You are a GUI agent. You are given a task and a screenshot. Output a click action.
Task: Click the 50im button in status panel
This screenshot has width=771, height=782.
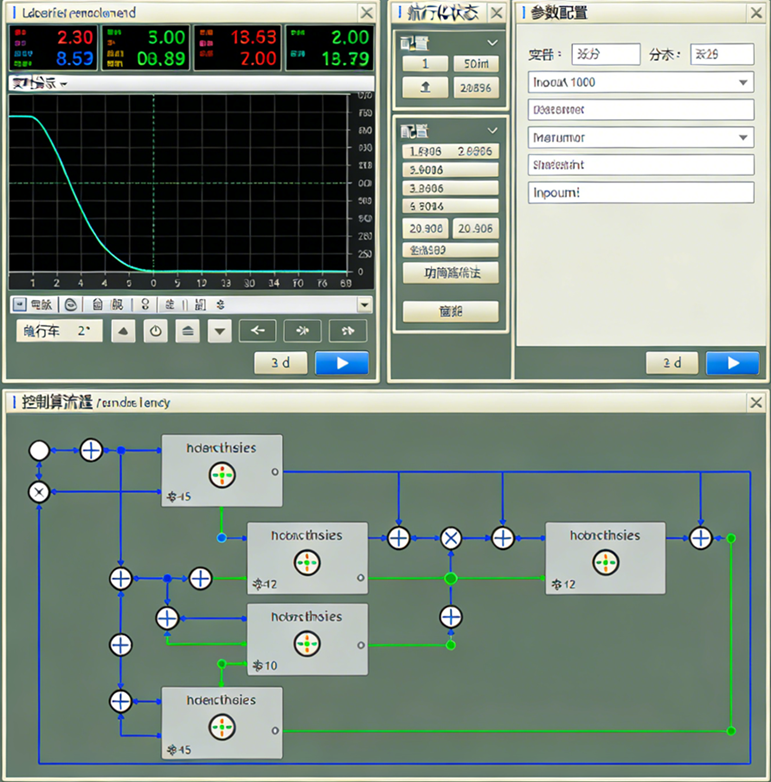point(475,63)
